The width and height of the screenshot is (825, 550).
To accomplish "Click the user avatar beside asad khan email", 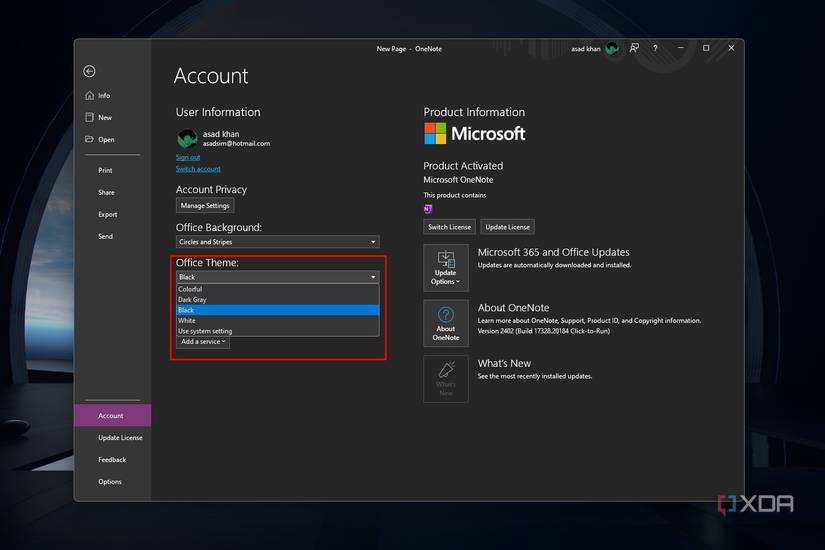I will pos(187,138).
